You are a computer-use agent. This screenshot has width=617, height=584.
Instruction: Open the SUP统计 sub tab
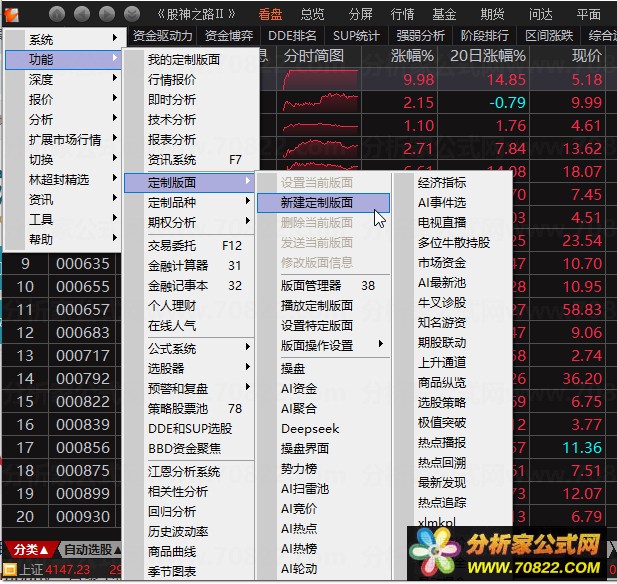357,36
